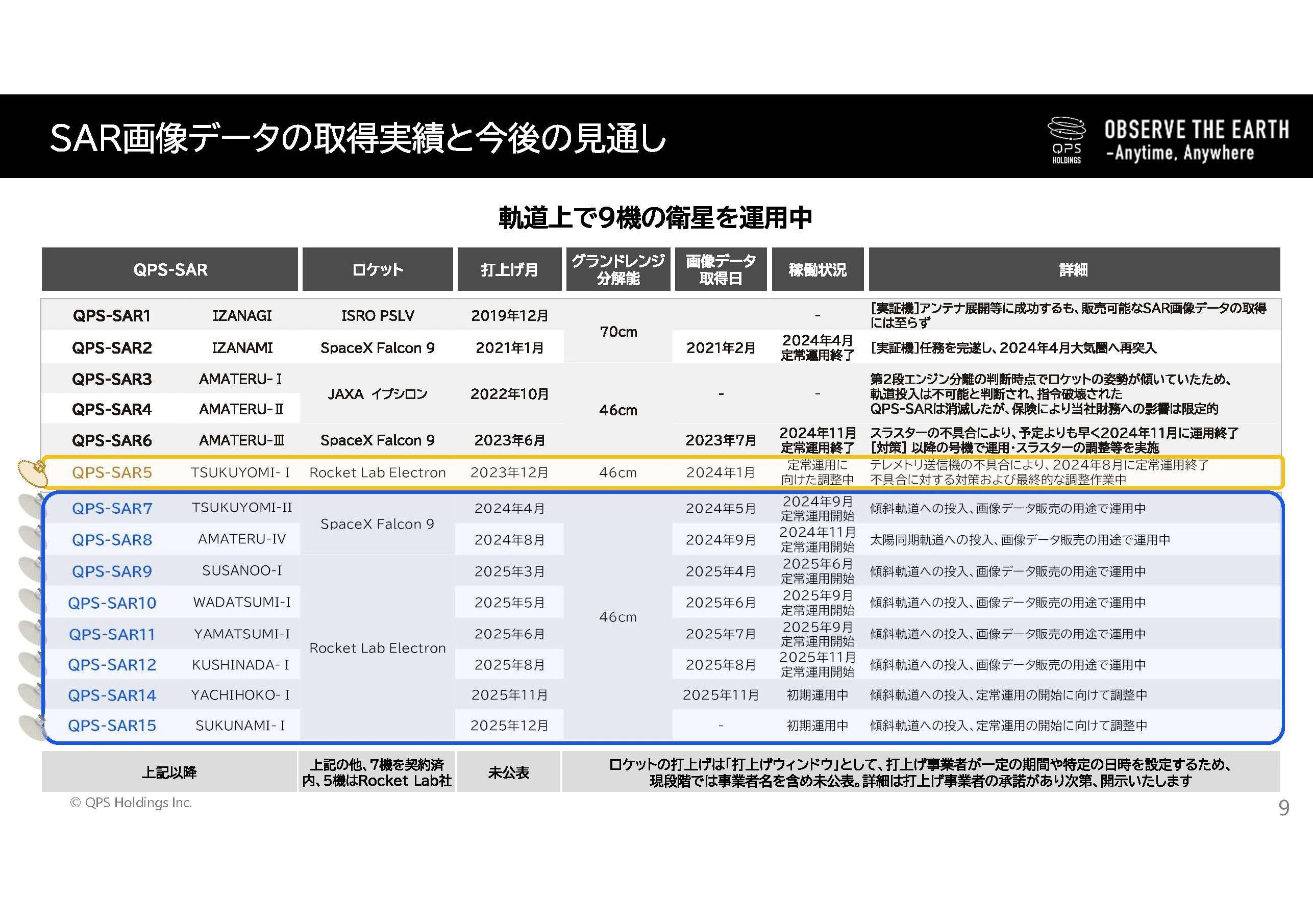Select the 'QPS-SAR11' cell

[112, 634]
